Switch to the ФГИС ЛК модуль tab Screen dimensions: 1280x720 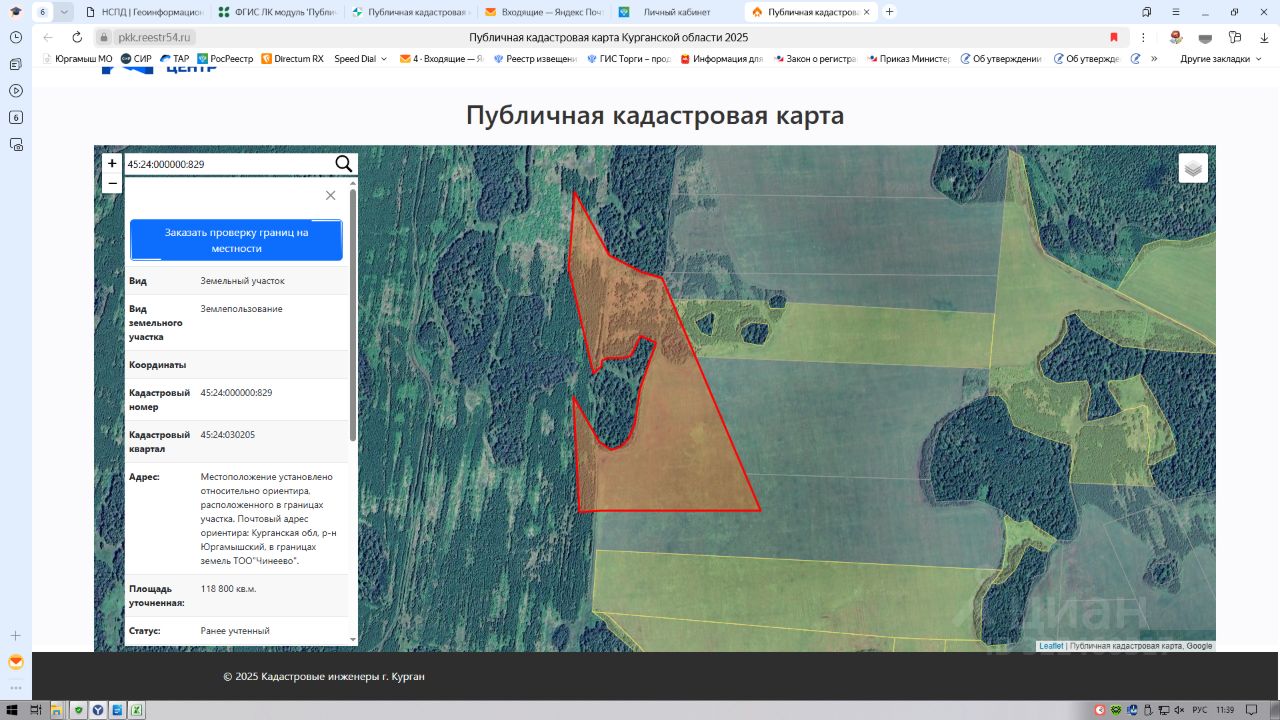pyautogui.click(x=280, y=12)
